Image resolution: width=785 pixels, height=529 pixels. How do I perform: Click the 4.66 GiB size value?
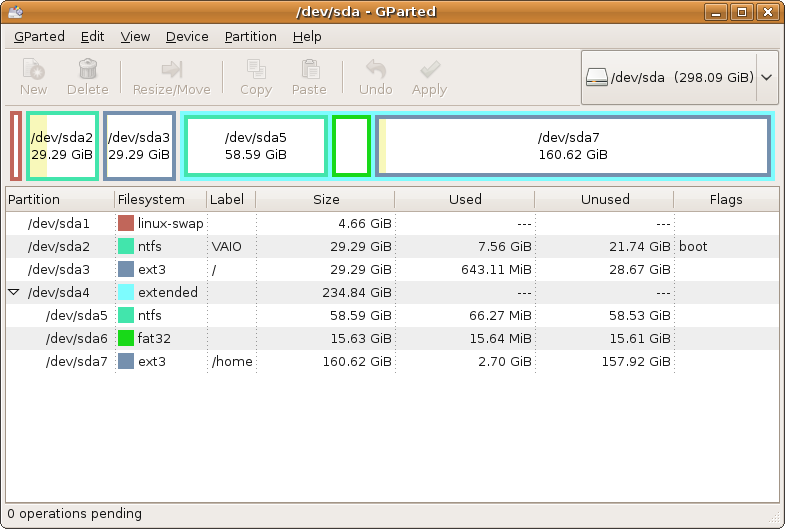(x=365, y=223)
